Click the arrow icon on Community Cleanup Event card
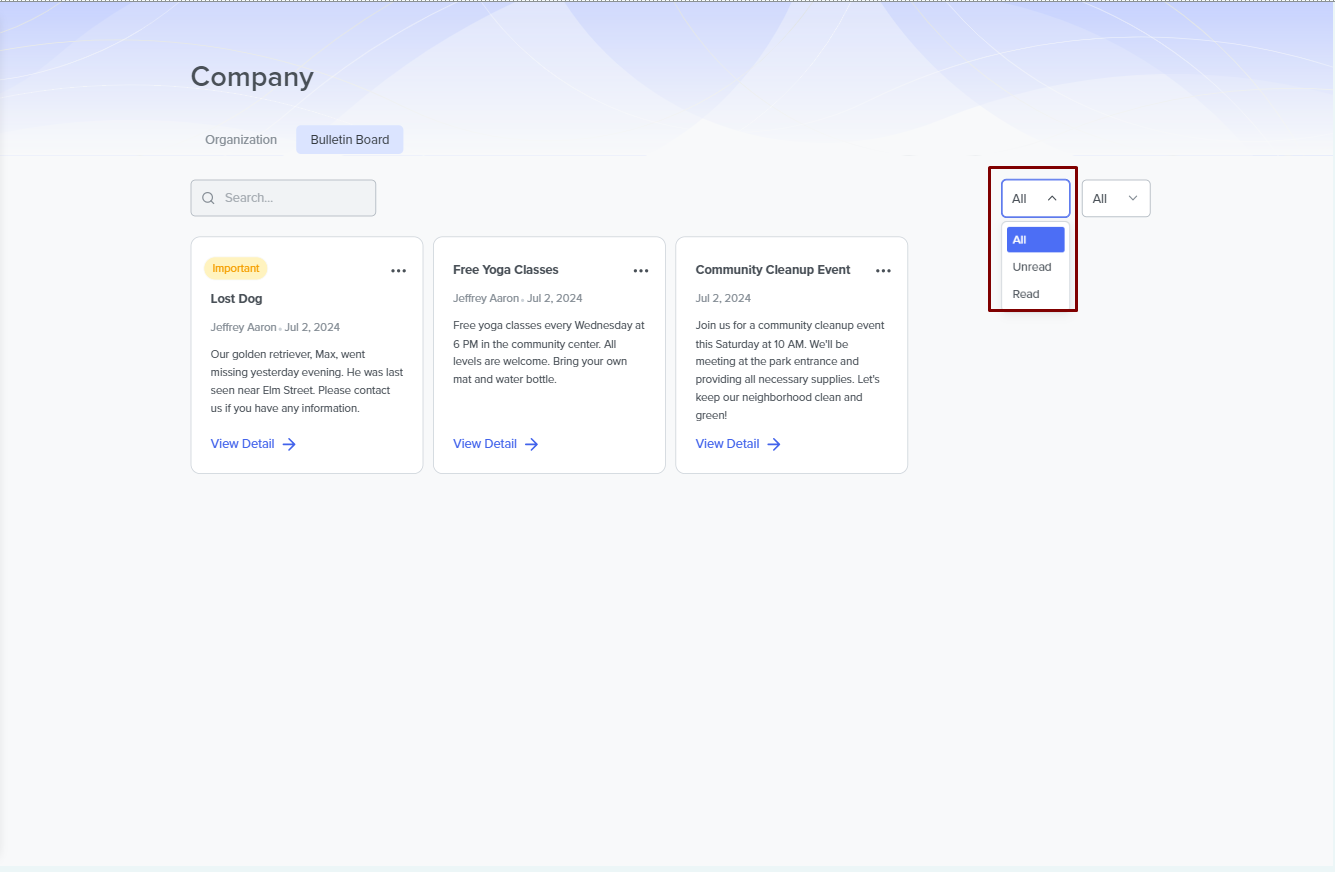 [x=774, y=444]
